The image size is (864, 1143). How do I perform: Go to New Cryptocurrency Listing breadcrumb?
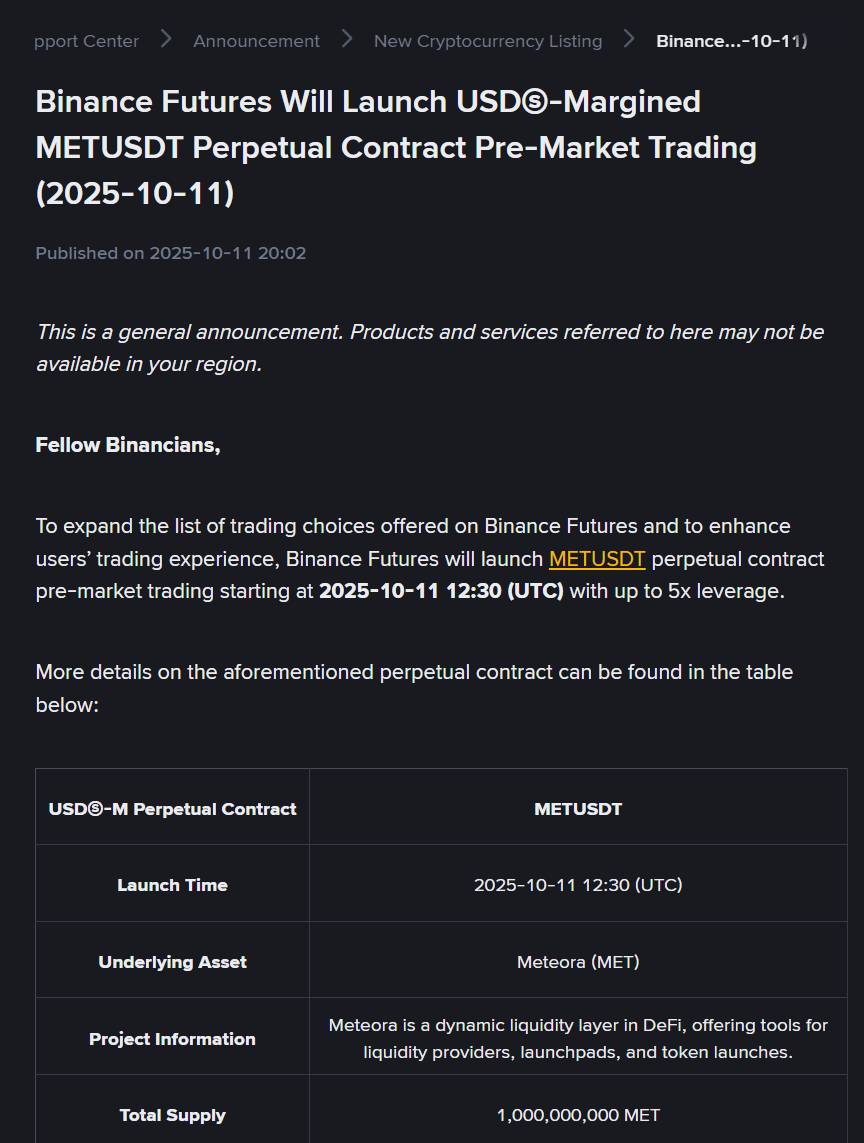point(488,41)
